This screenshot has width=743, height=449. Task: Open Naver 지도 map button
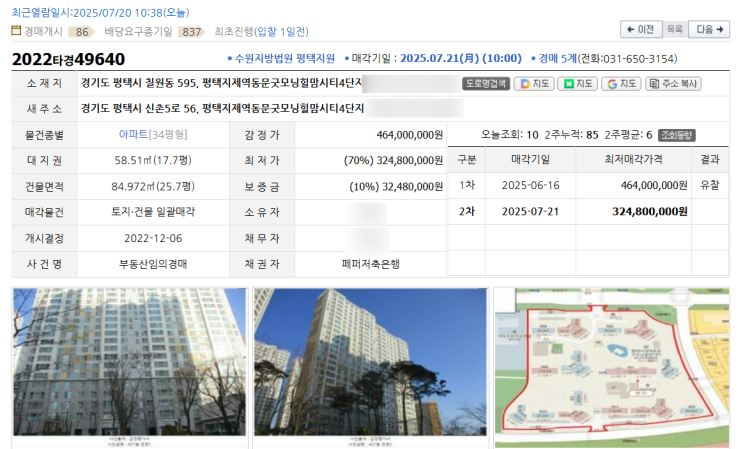[x=578, y=84]
